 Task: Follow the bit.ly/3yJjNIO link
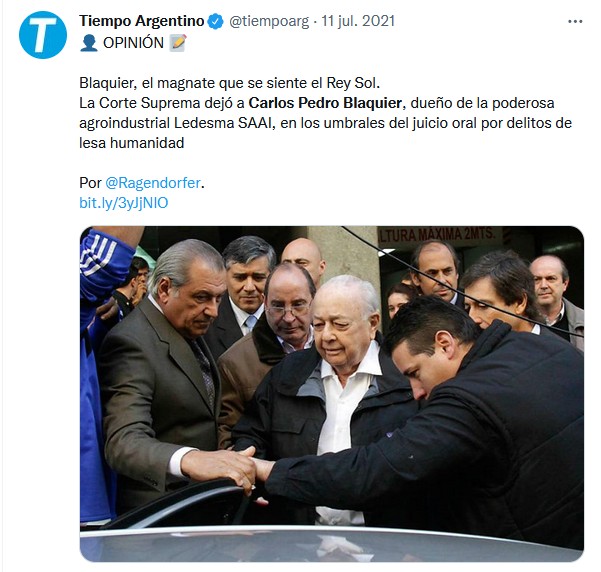click(124, 203)
